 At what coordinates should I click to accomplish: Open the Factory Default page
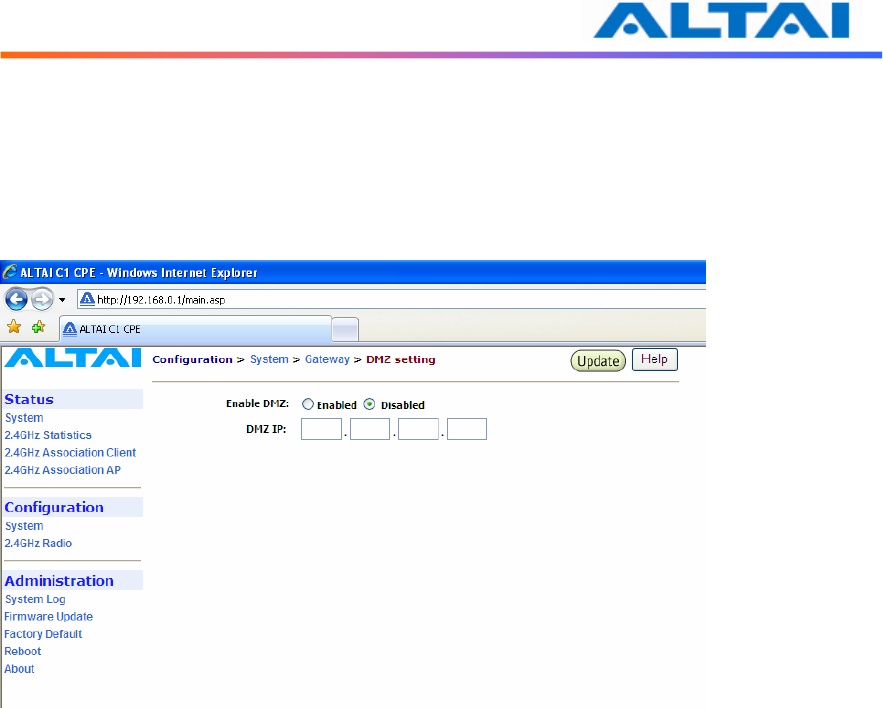pyautogui.click(x=43, y=634)
